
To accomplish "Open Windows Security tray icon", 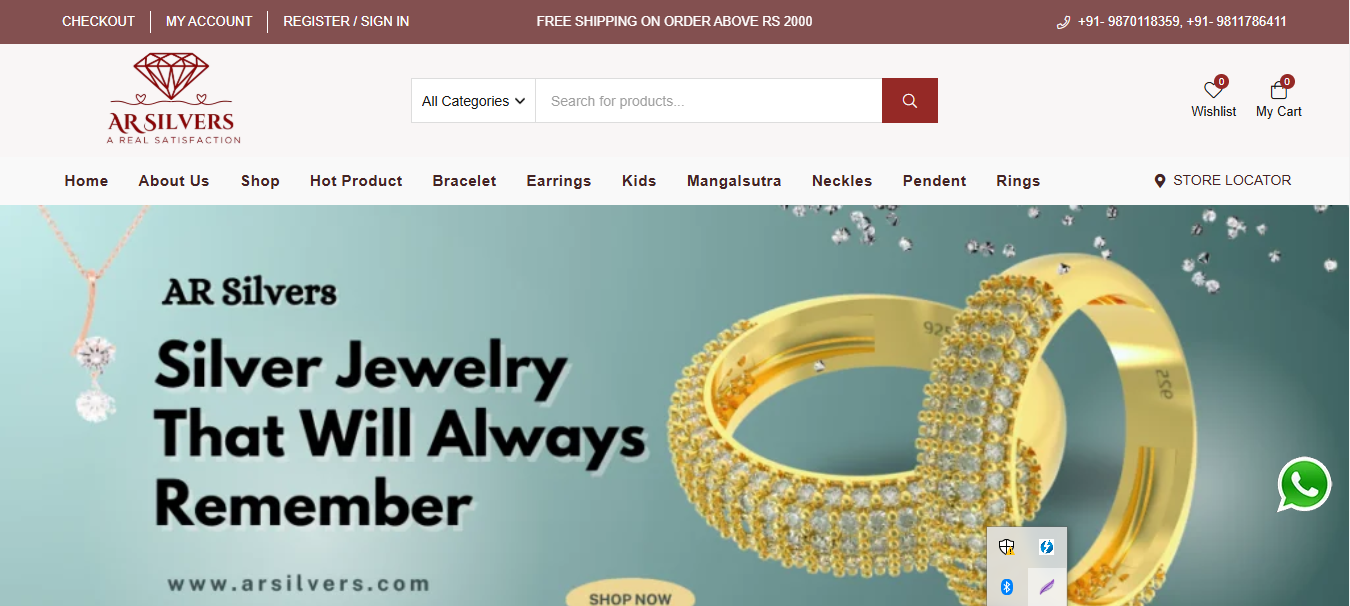I will click(1007, 547).
